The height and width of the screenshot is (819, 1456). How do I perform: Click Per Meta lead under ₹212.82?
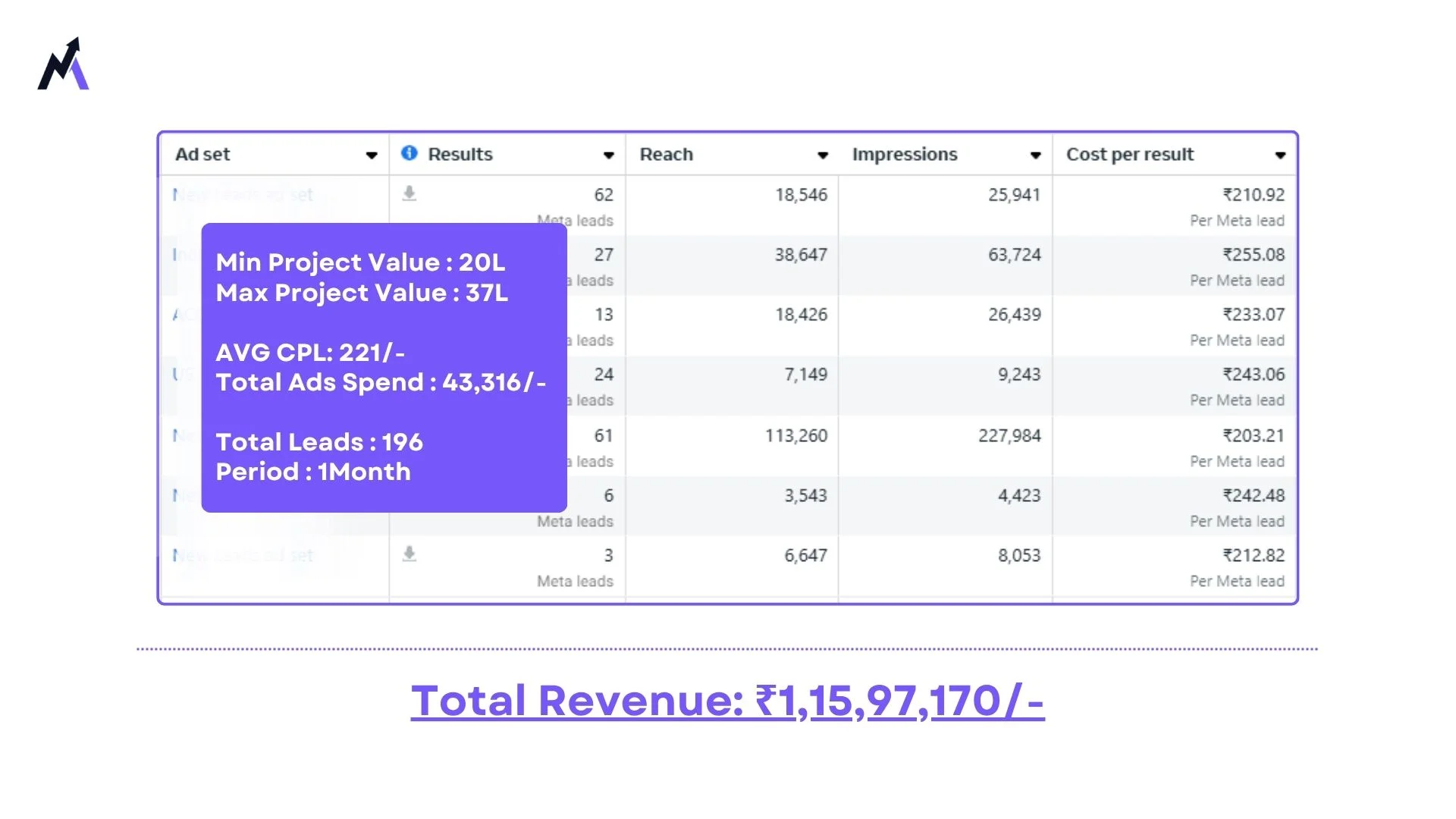[x=1237, y=582]
